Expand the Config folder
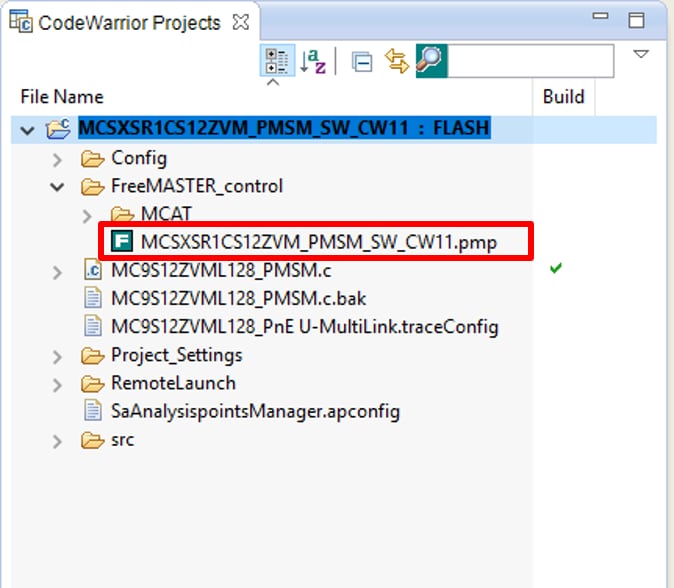The image size is (674, 588). (58, 158)
